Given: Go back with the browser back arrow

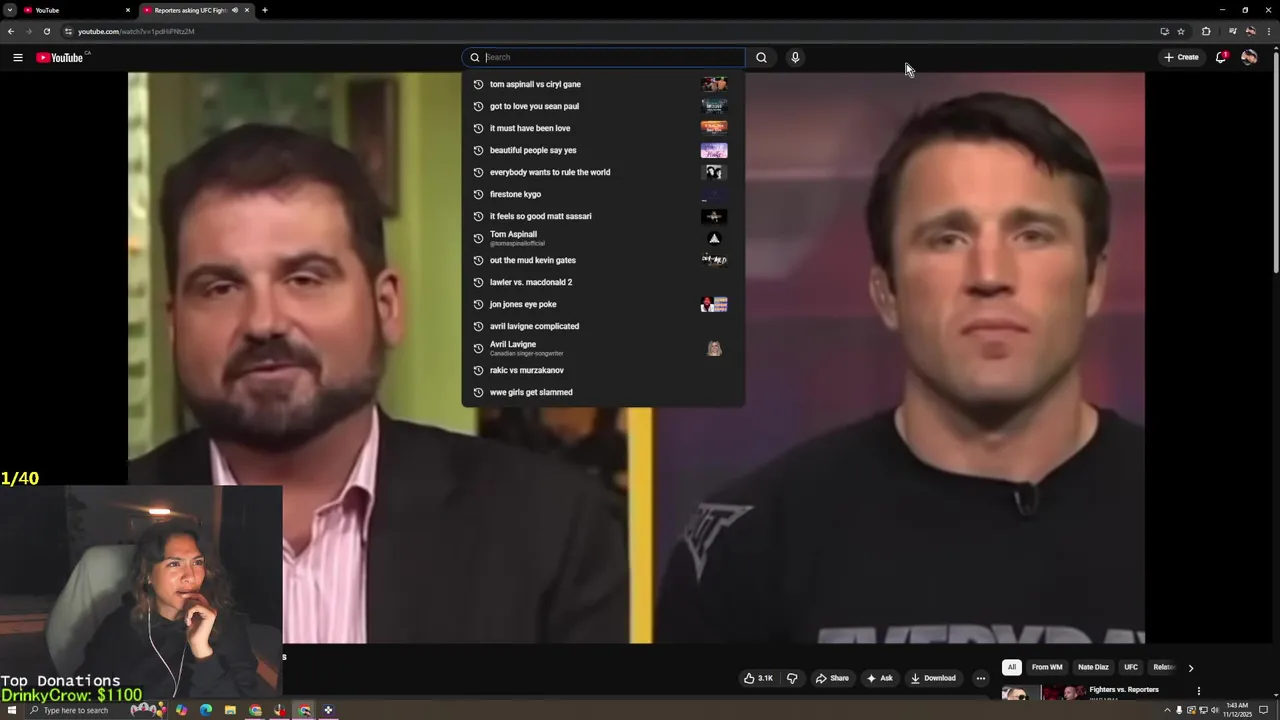Looking at the screenshot, I should point(11,31).
